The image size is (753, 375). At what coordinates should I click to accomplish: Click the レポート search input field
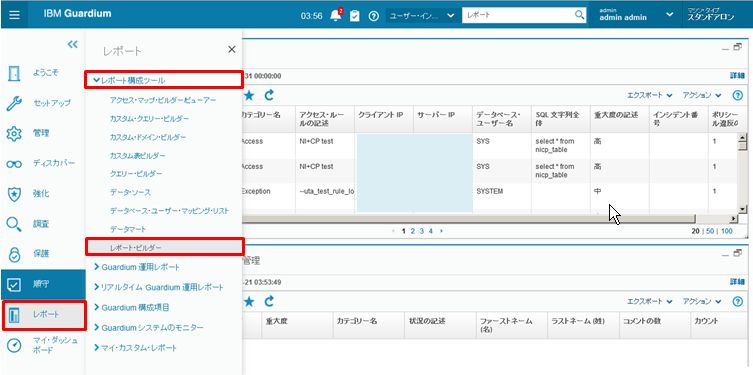tap(518, 15)
